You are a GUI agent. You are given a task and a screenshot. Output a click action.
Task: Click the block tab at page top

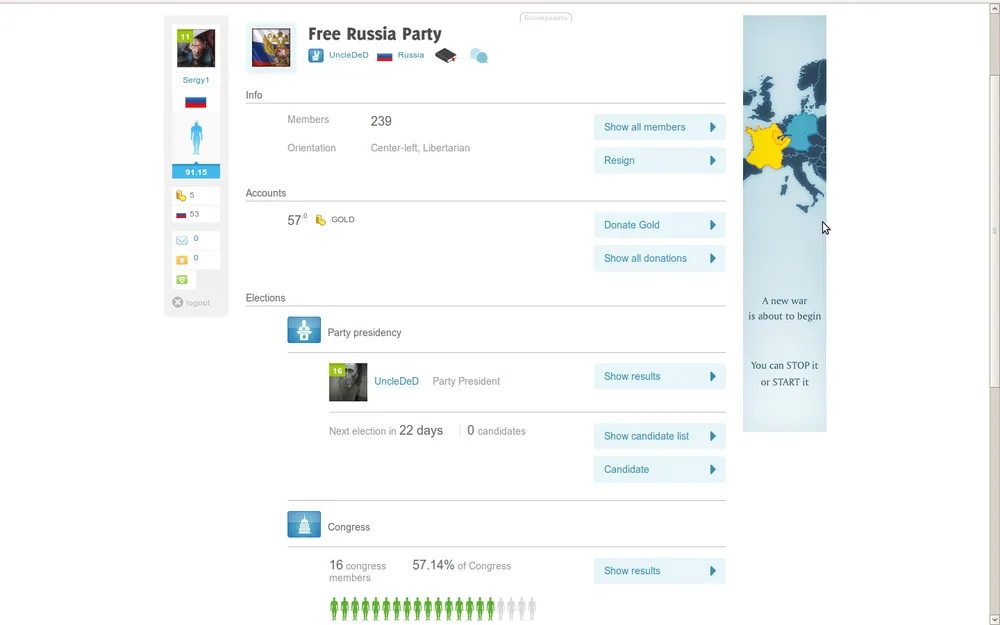pos(546,17)
